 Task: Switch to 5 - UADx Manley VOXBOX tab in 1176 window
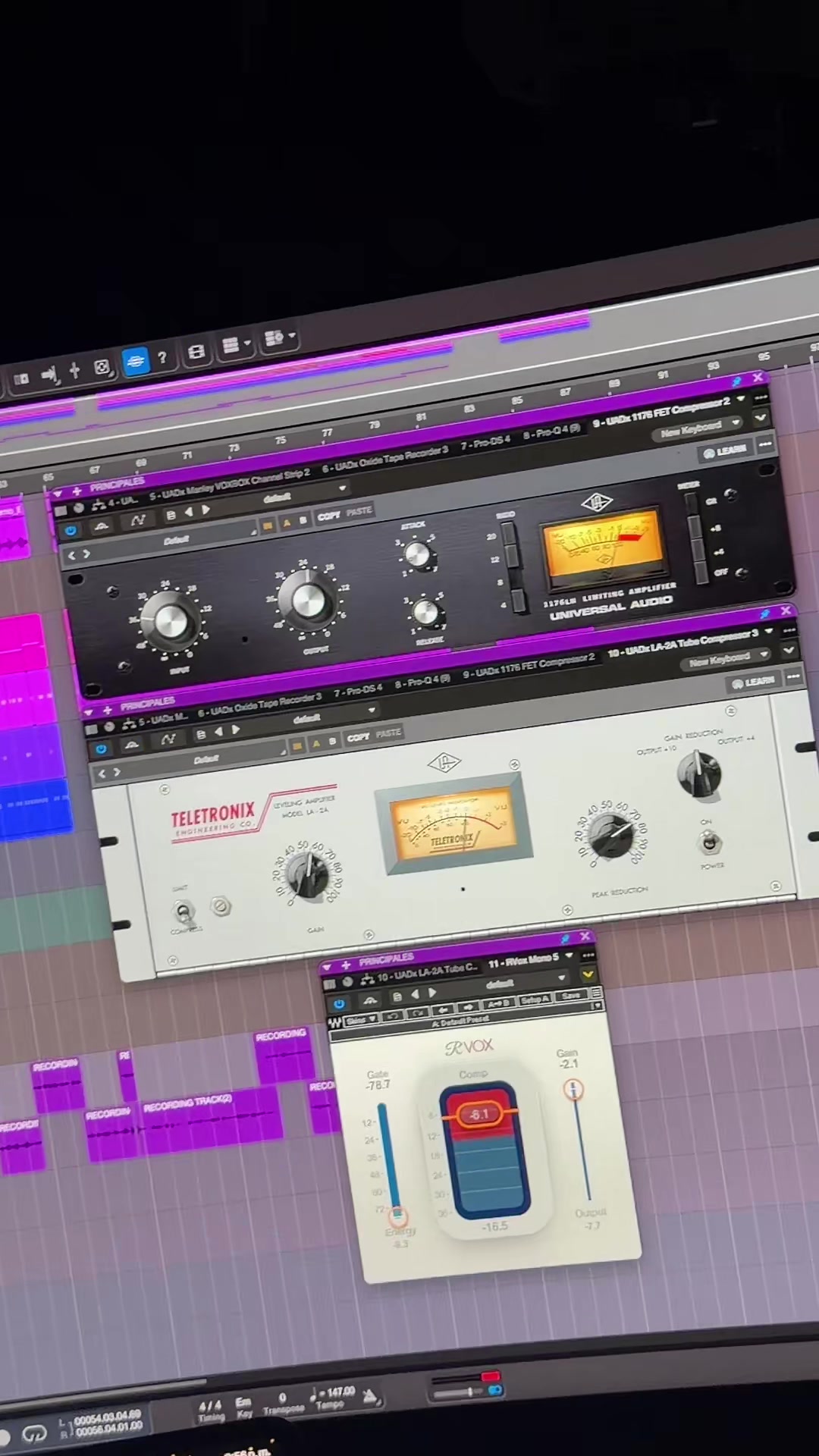230,485
